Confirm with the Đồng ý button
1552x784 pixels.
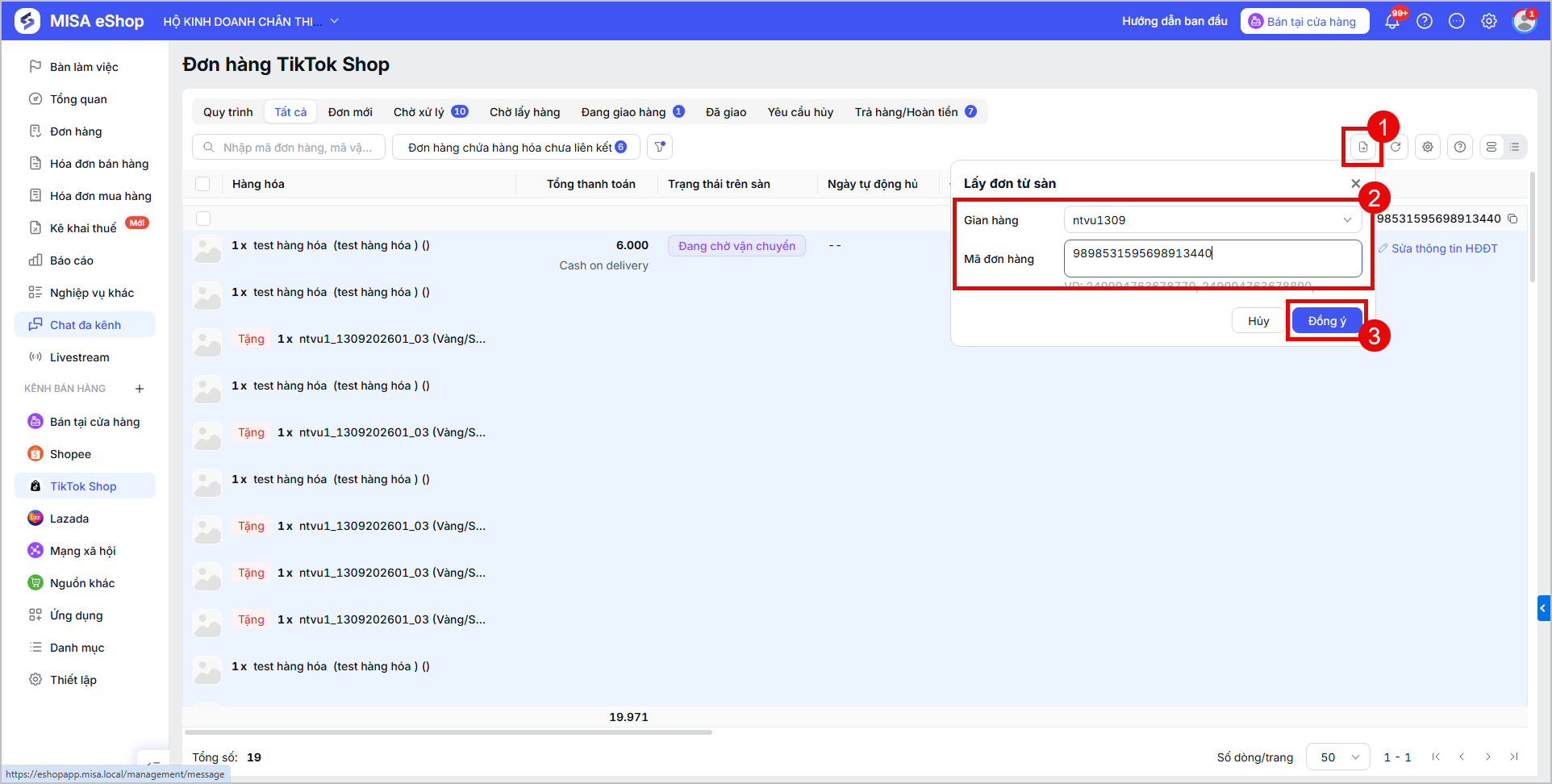point(1327,321)
